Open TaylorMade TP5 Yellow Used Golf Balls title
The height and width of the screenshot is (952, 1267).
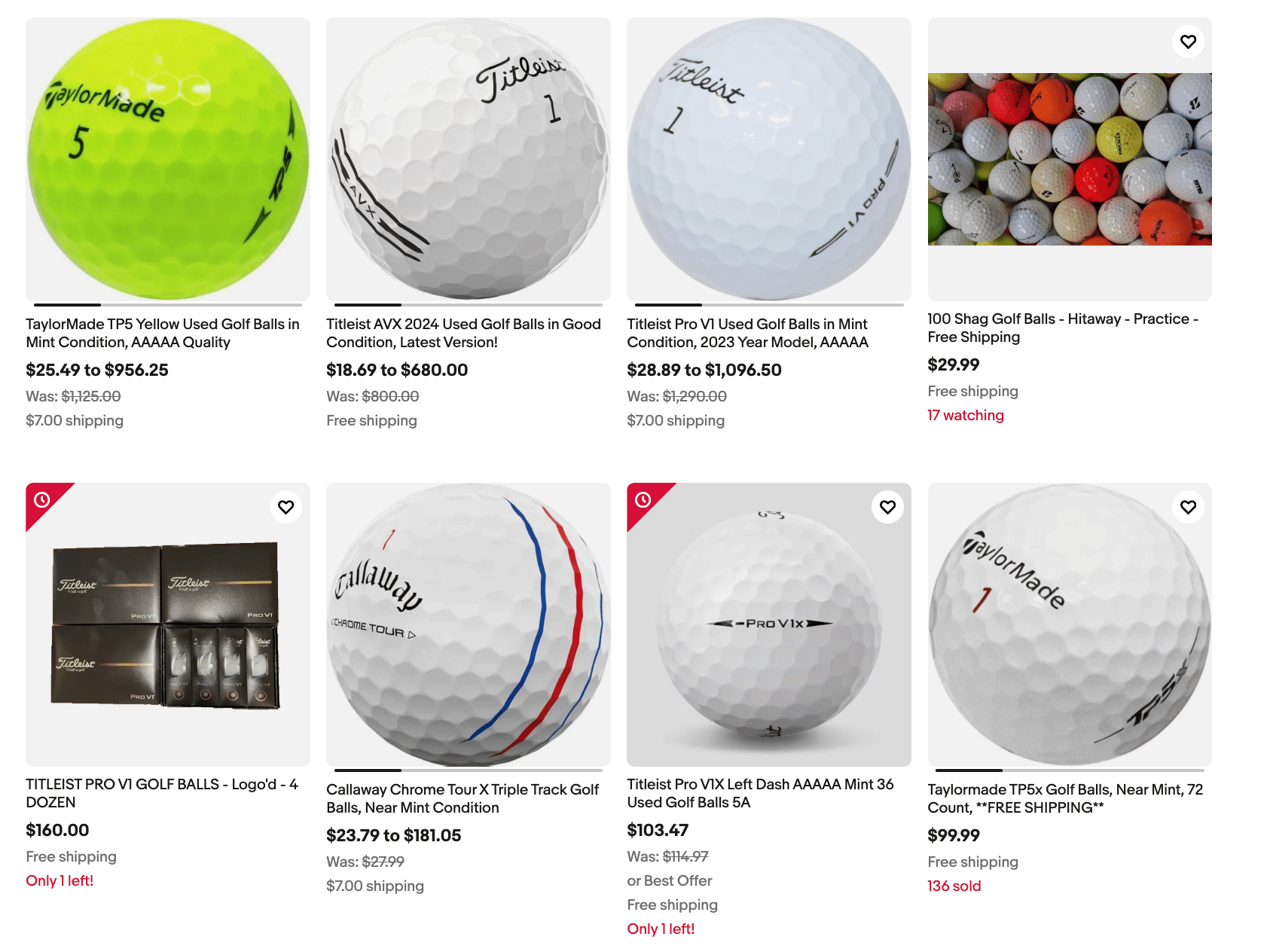[x=163, y=333]
